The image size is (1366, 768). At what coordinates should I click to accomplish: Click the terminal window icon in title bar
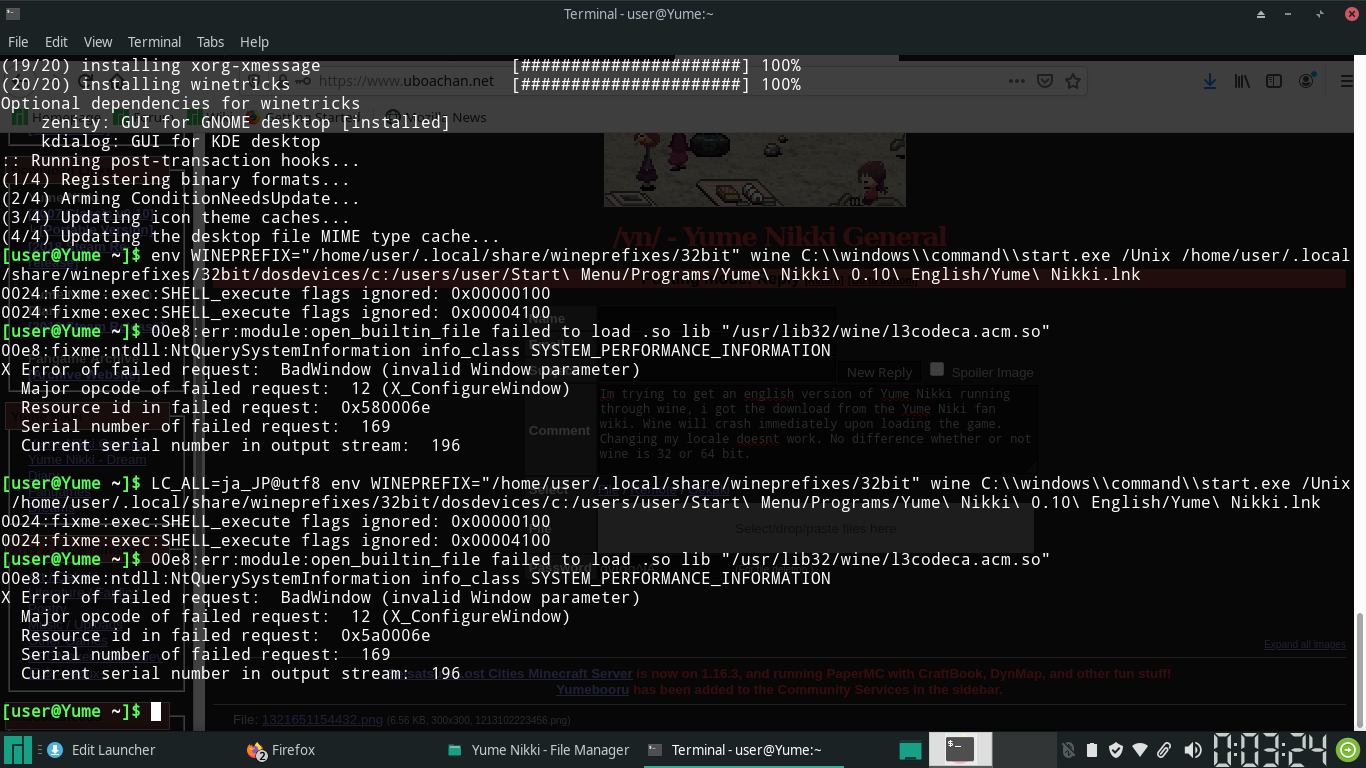12,13
